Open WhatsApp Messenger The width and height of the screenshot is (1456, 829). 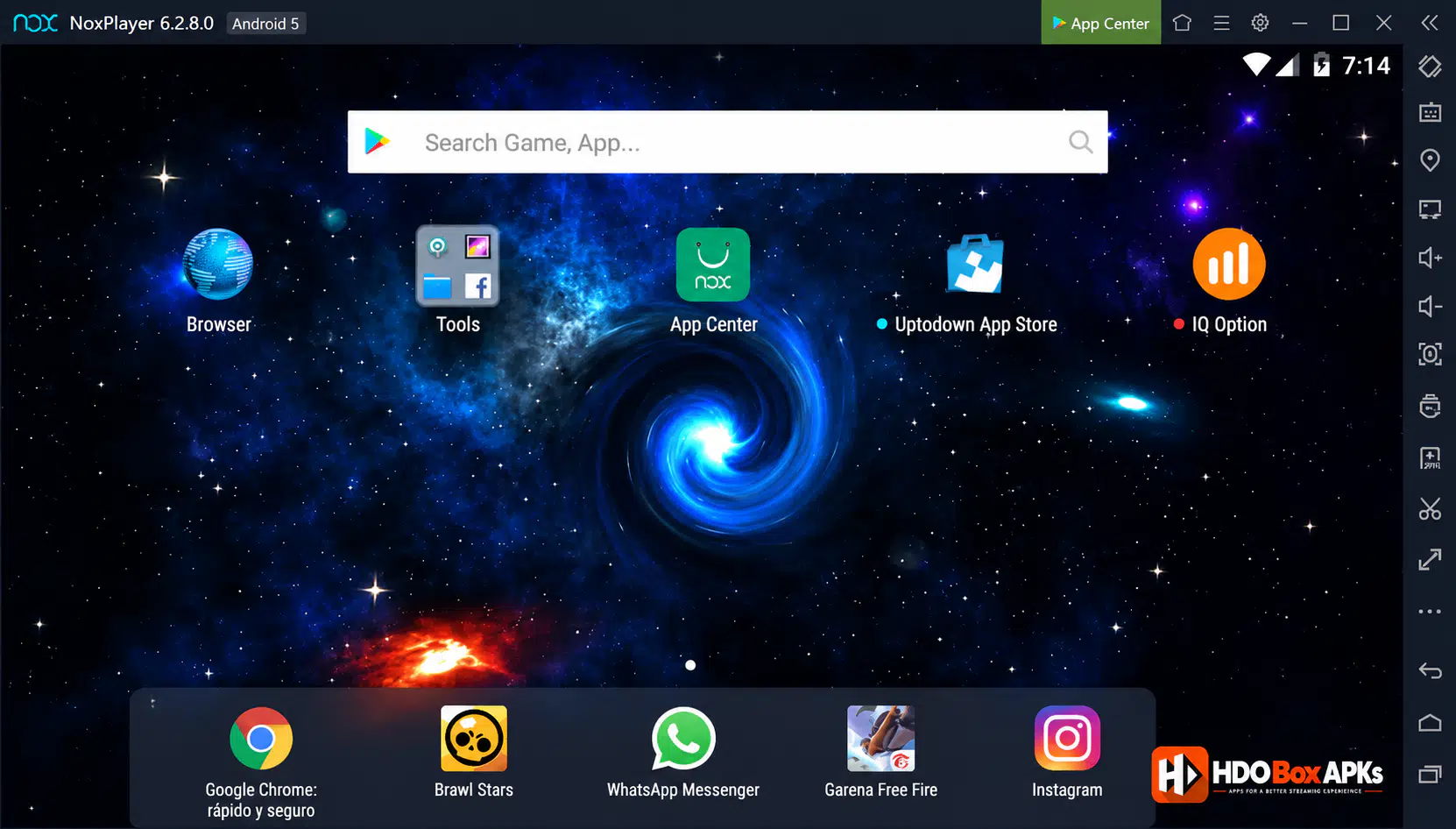tap(683, 739)
